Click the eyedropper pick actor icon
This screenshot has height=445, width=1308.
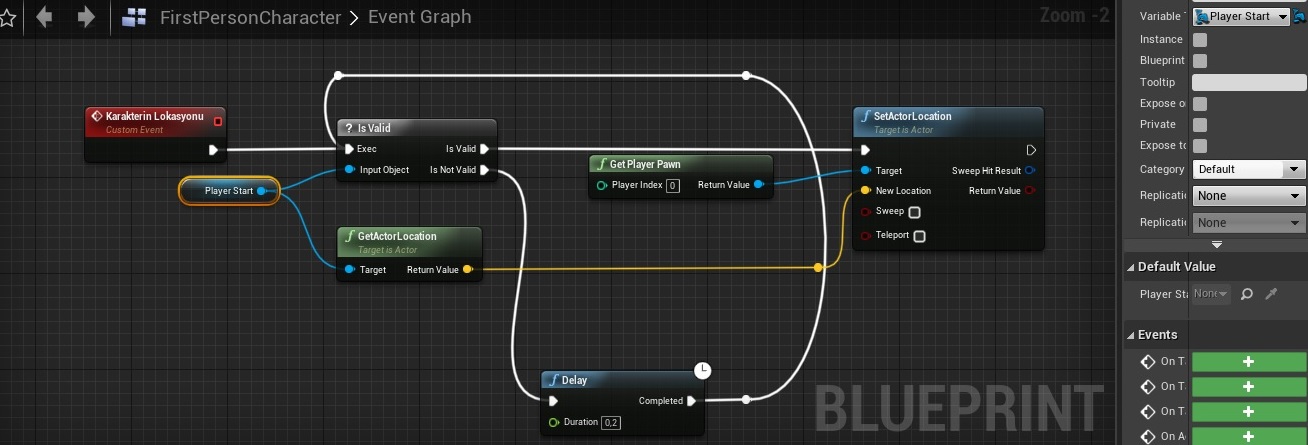pyautogui.click(x=1271, y=294)
